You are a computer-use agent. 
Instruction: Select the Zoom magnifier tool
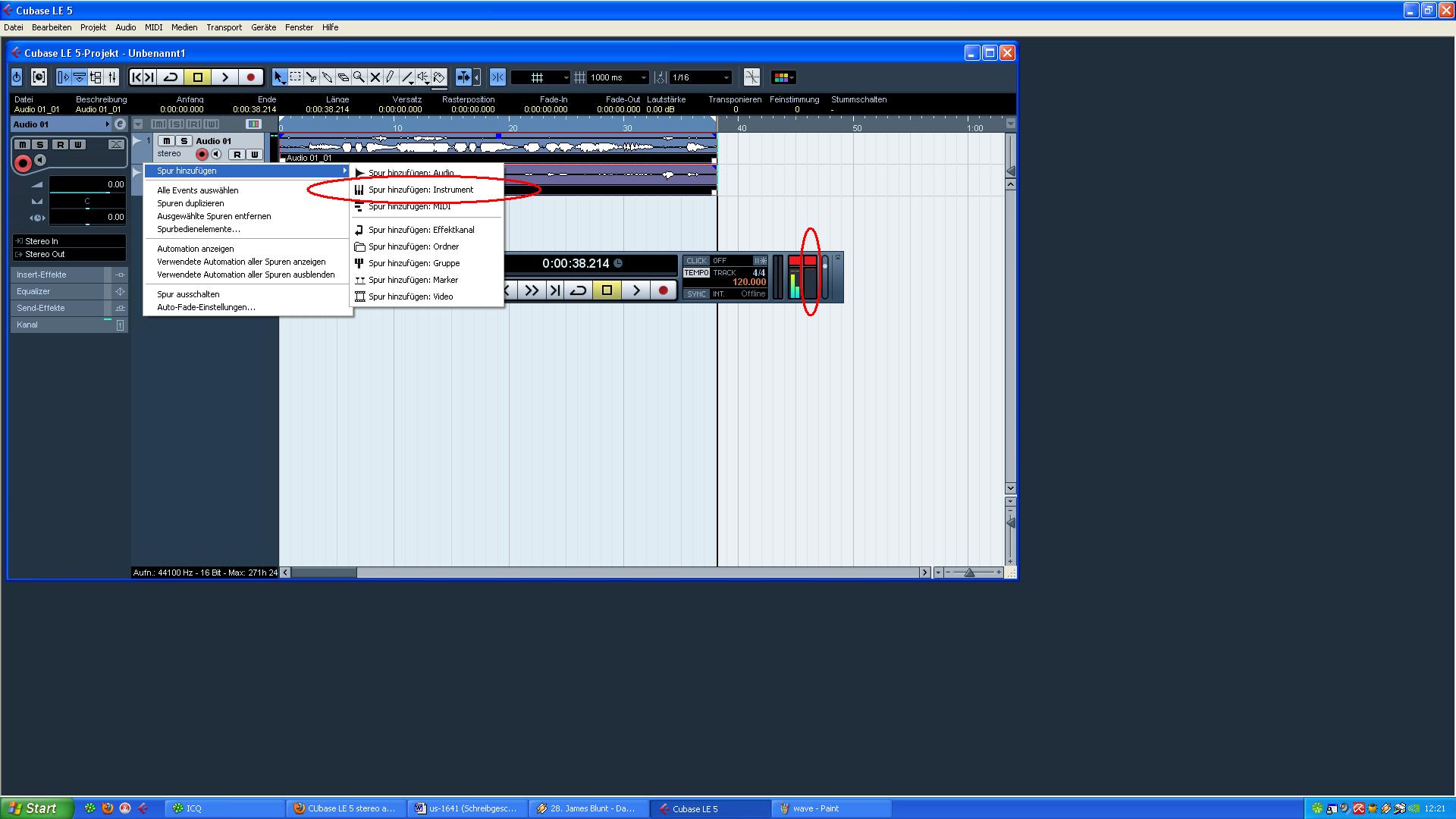tap(359, 77)
